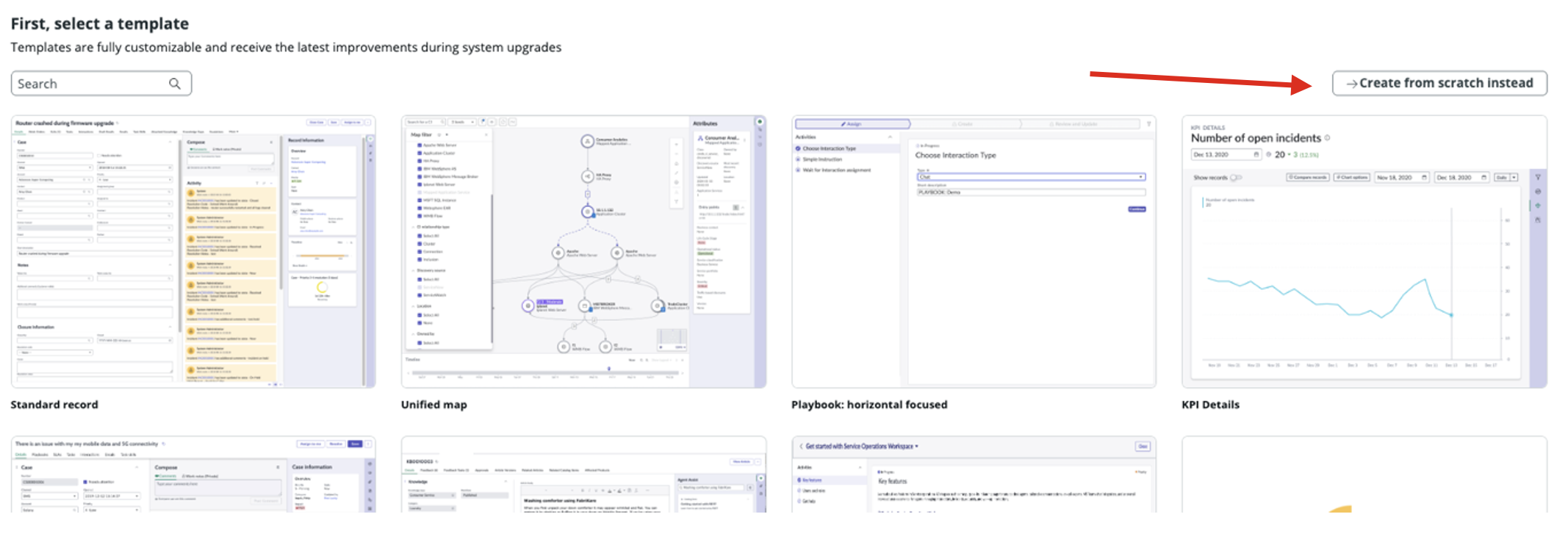The width and height of the screenshot is (1568, 539).
Task: Click the arrow icon on Create from scratch
Action: tap(1351, 84)
